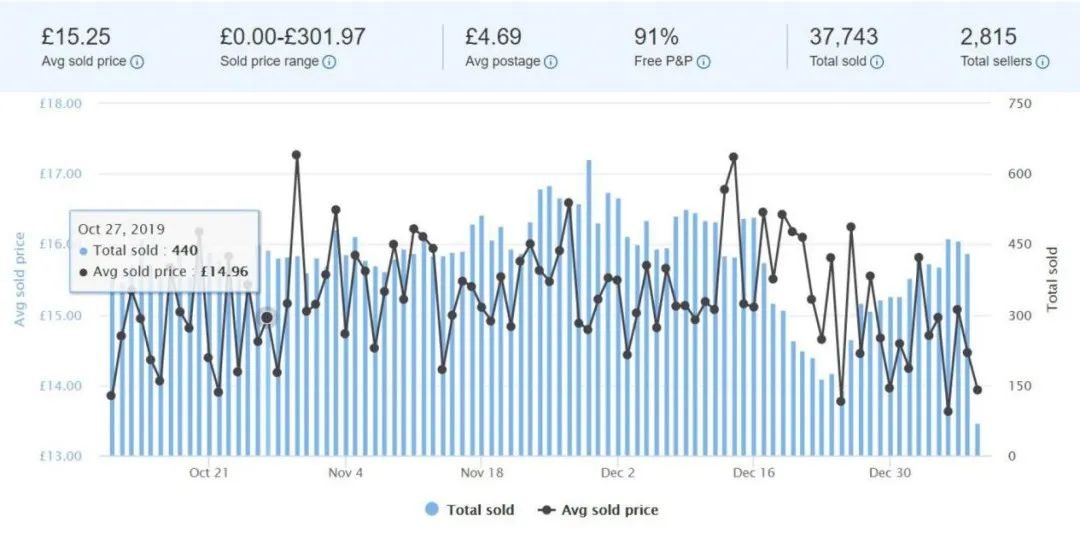This screenshot has height=539, width=1080.
Task: Click the Dec 16 axis date label
Action: 754,473
